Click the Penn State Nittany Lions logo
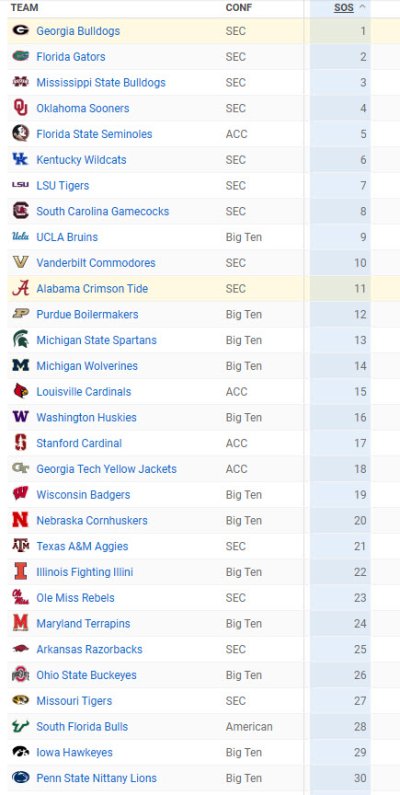 click(21, 778)
